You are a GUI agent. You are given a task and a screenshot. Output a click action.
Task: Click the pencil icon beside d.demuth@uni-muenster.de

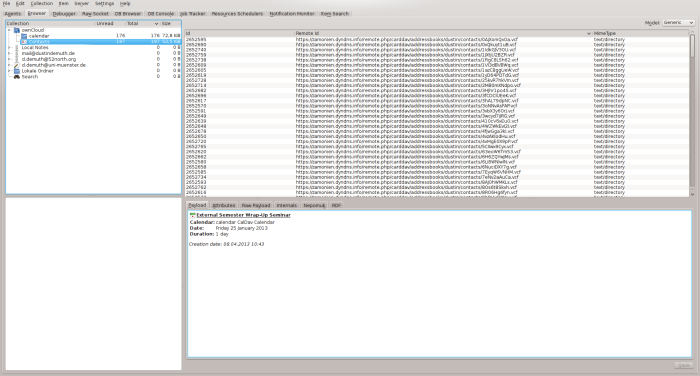(17, 65)
